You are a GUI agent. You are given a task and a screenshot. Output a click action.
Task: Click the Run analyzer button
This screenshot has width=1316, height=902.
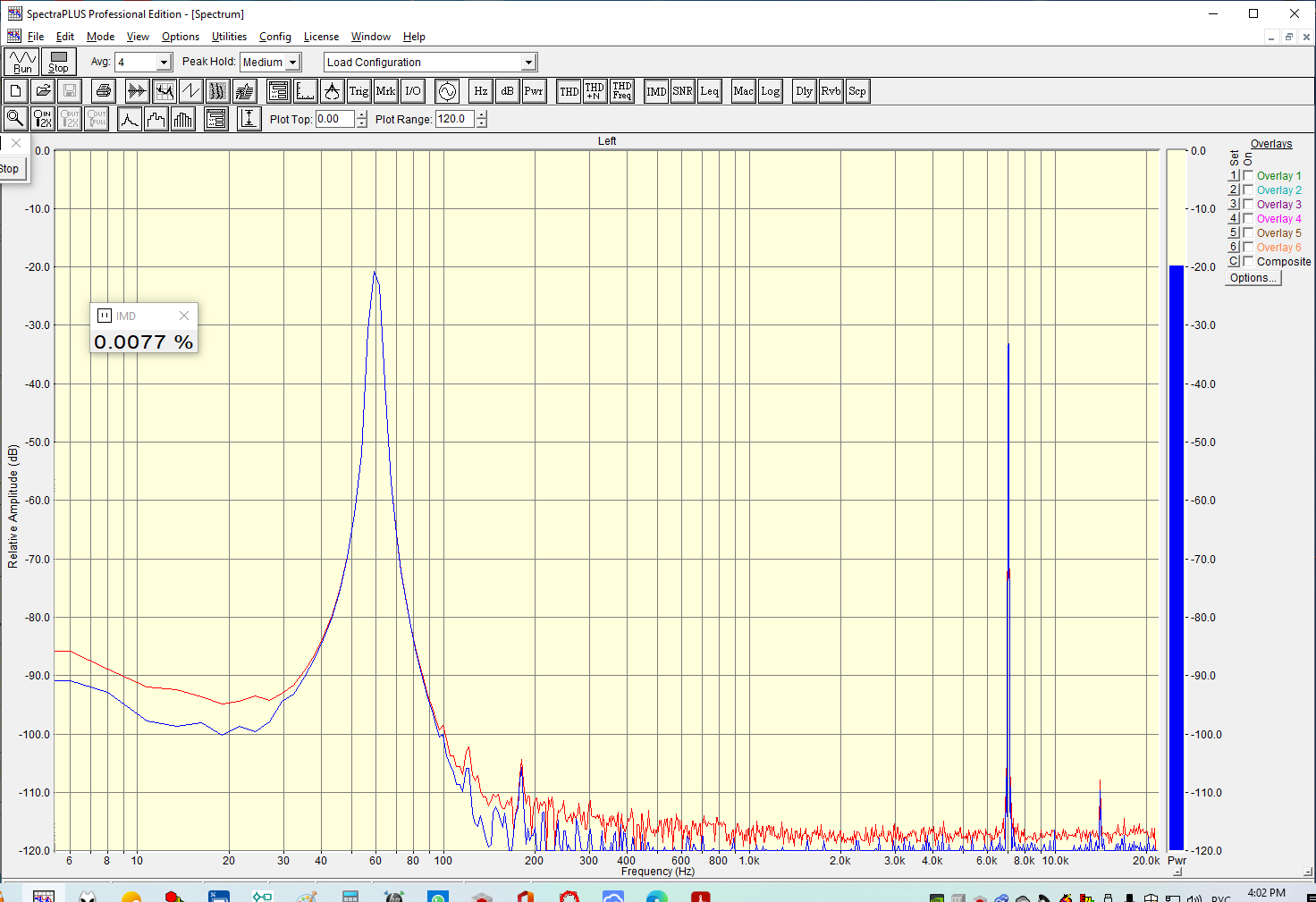22,62
